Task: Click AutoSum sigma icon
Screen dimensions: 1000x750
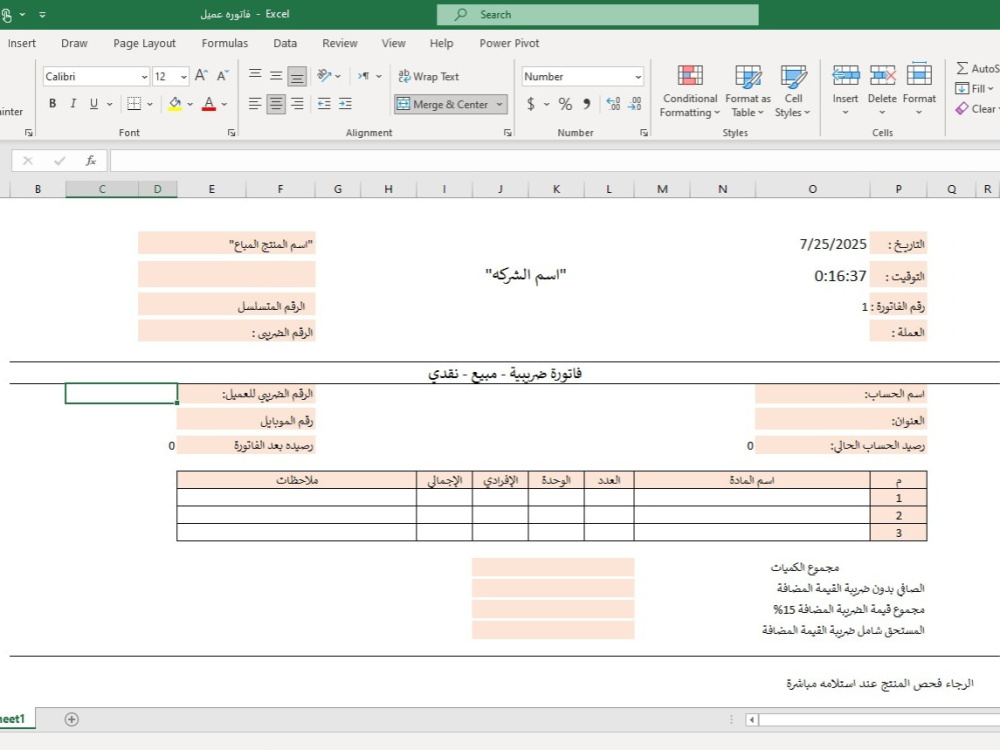Action: point(962,68)
